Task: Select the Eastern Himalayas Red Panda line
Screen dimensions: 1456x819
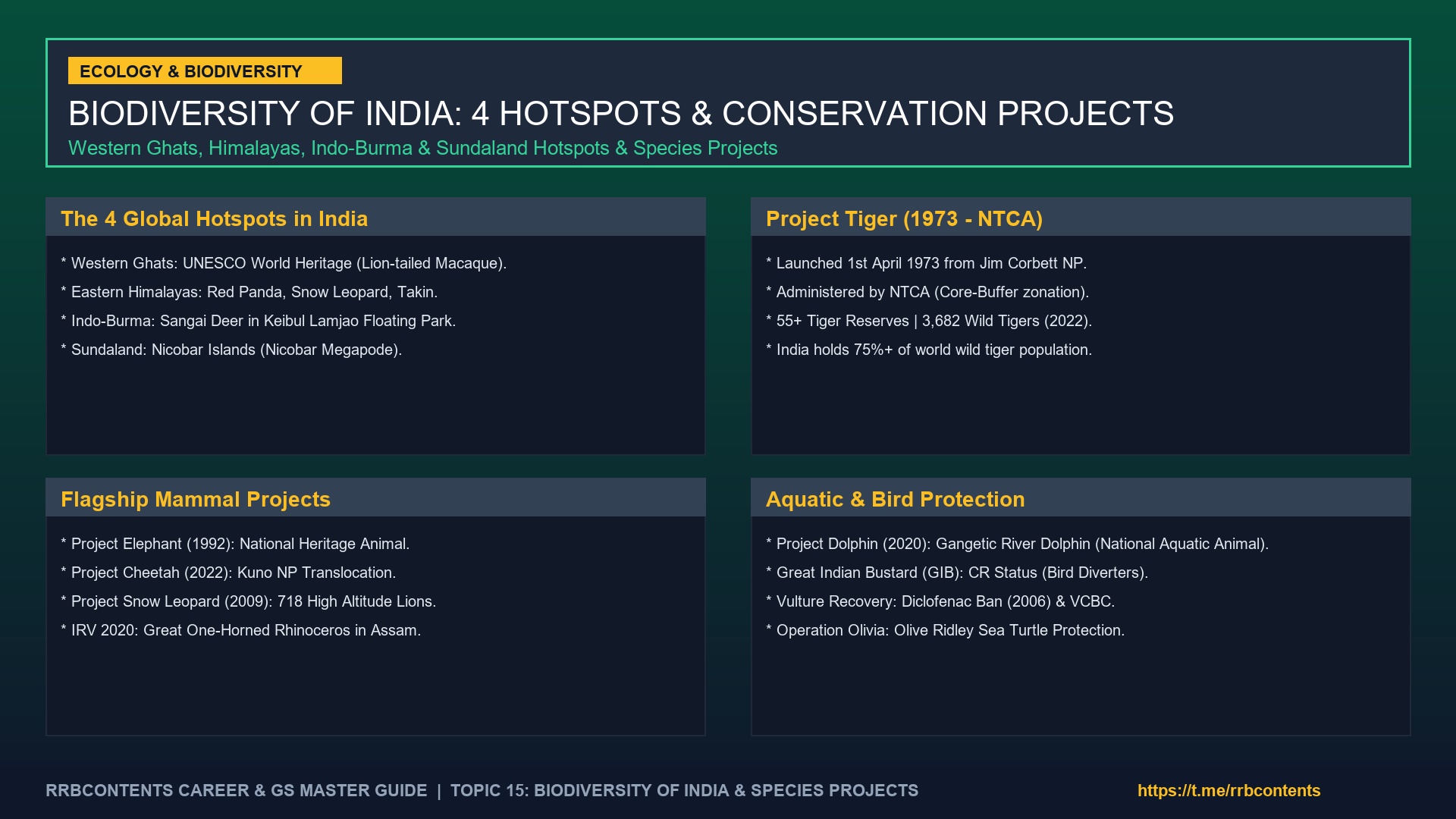Action: pos(249,292)
